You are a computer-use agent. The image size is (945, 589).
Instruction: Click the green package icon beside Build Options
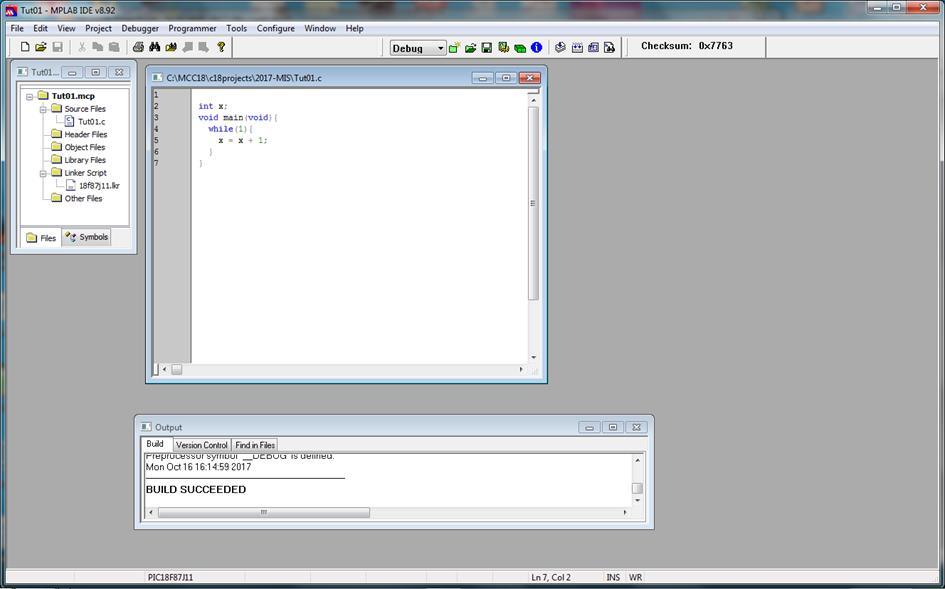pyautogui.click(x=520, y=48)
